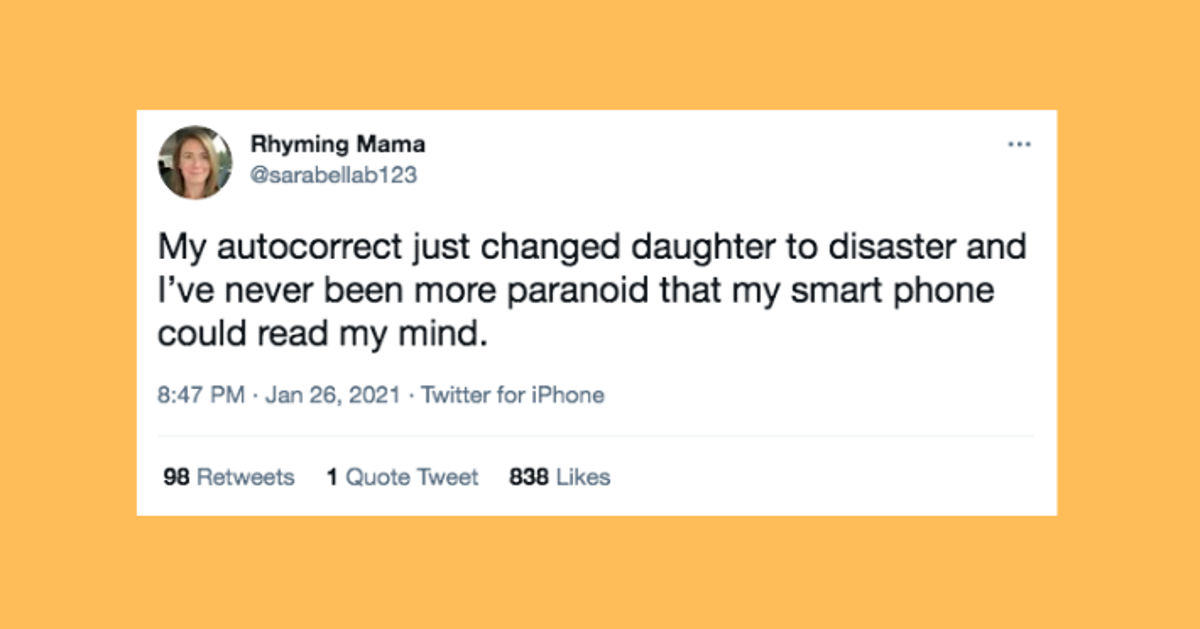Click Rhyming Mama's profile avatar photo
1200x629 pixels.
(195, 162)
